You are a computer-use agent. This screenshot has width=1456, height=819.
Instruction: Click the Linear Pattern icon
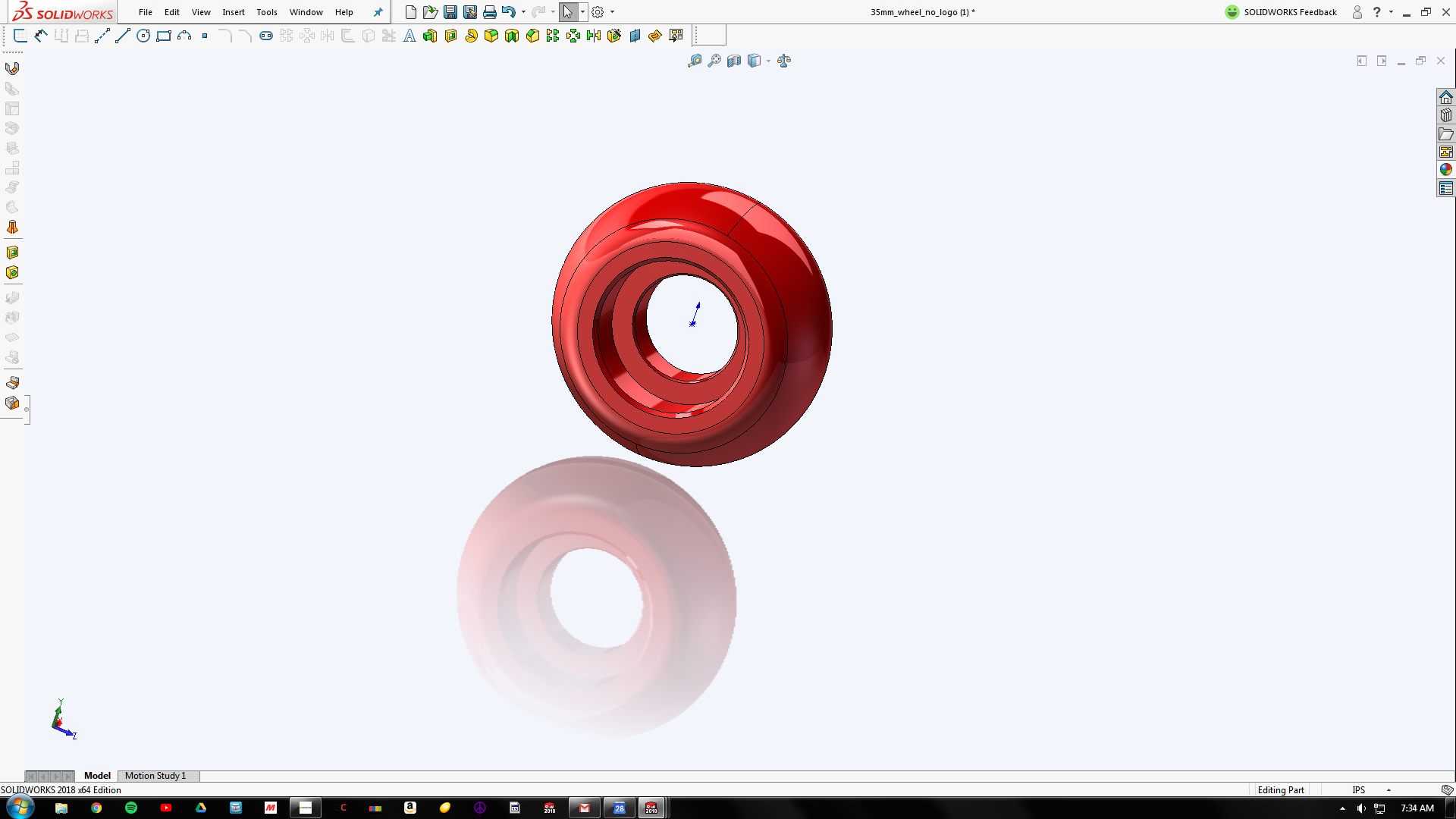coord(553,36)
